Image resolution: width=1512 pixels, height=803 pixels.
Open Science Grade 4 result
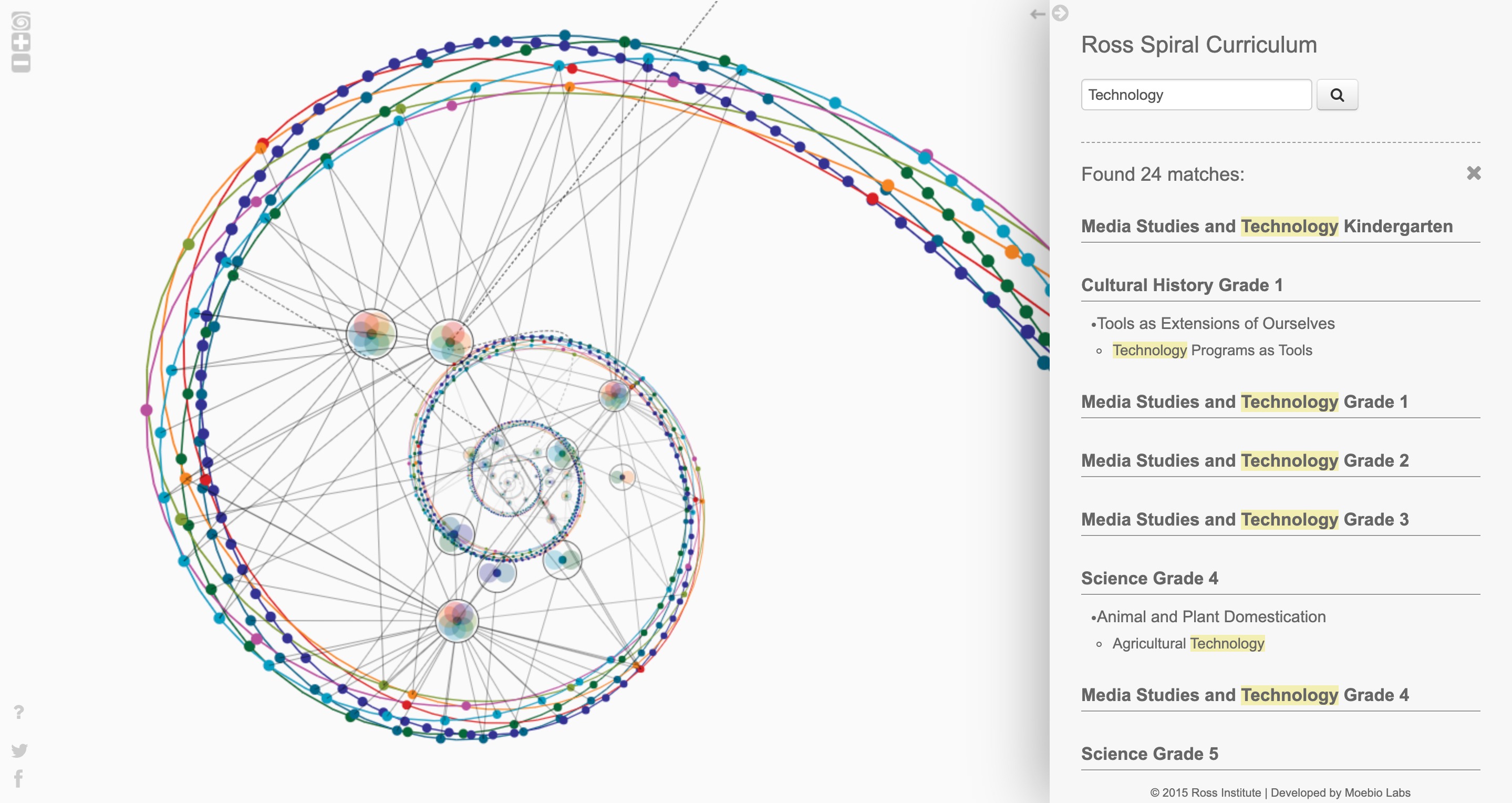pyautogui.click(x=1149, y=579)
